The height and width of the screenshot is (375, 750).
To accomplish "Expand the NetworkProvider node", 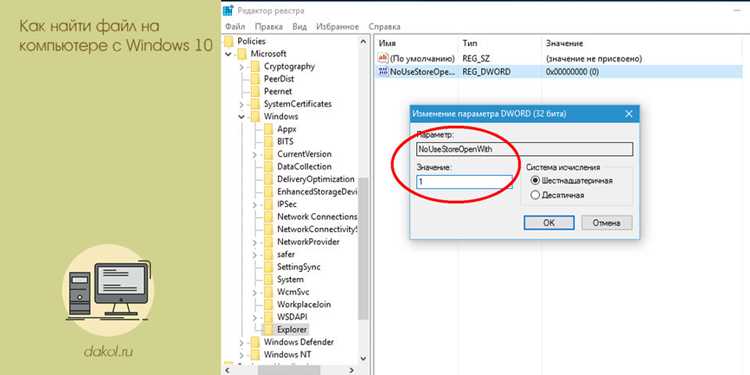I will pyautogui.click(x=255, y=242).
